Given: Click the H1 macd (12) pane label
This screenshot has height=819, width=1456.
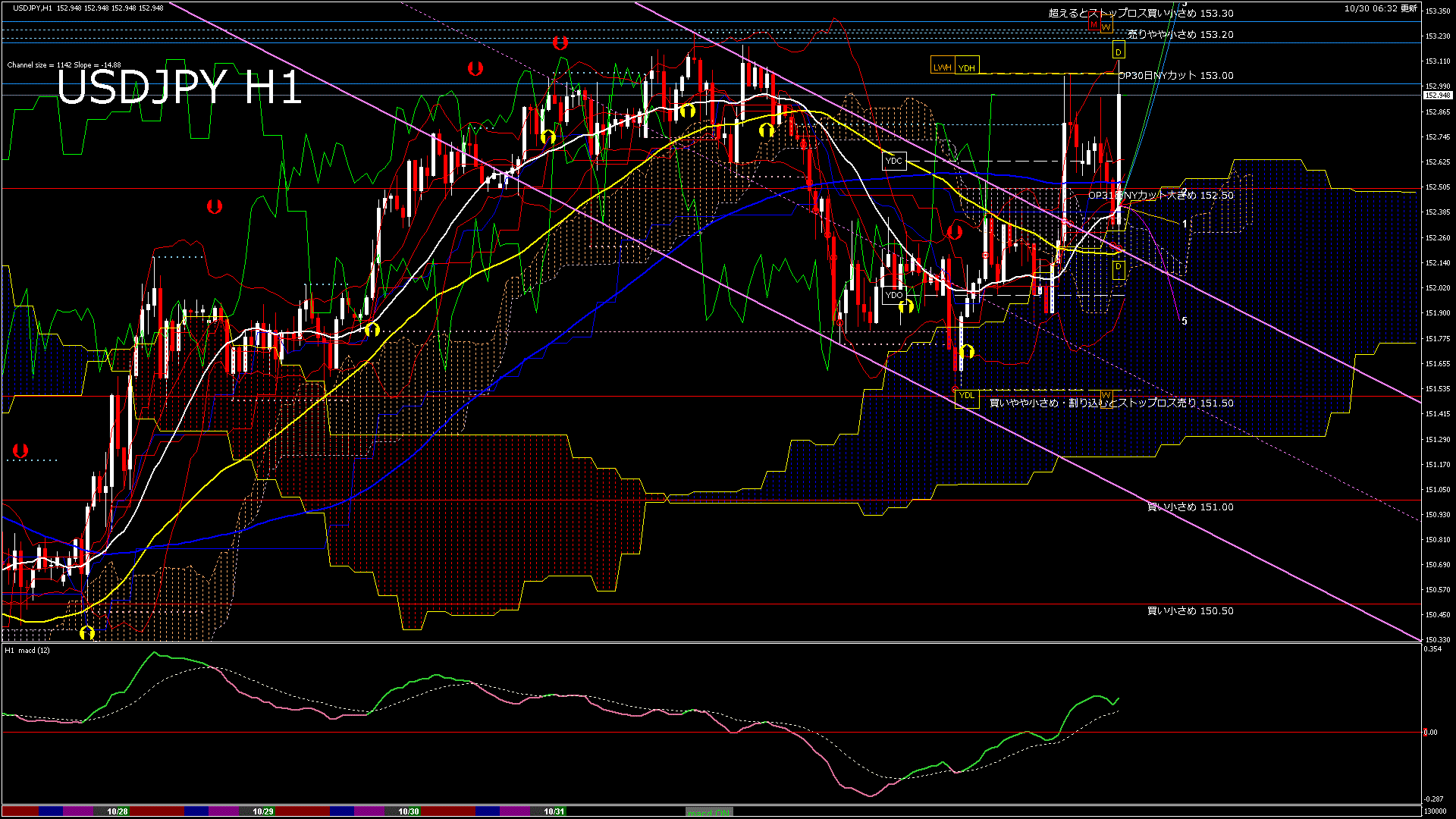Looking at the screenshot, I should click(27, 650).
